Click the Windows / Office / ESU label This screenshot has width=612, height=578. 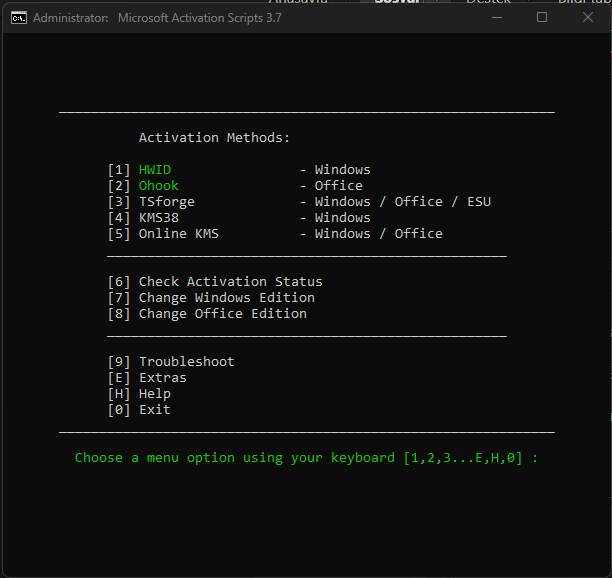click(x=402, y=202)
